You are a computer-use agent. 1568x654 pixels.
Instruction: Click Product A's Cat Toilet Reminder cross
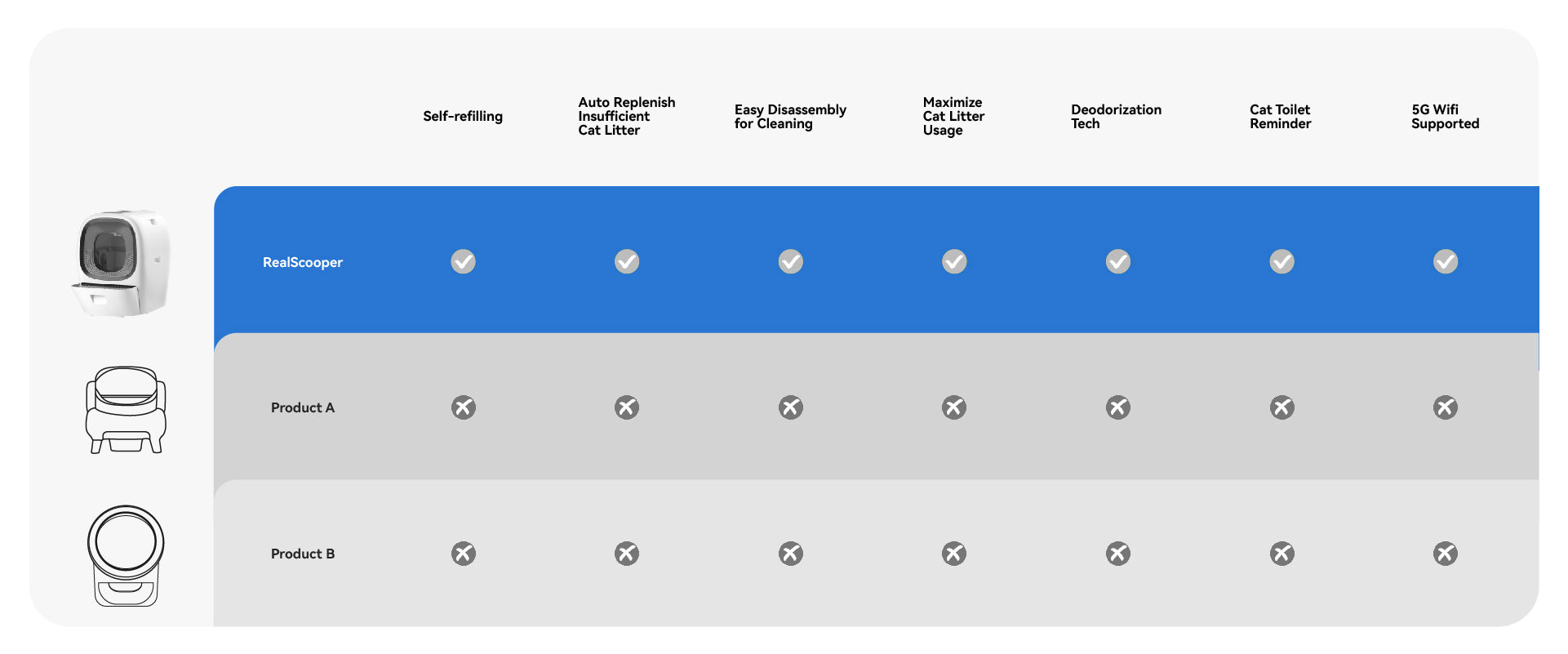[x=1281, y=407]
